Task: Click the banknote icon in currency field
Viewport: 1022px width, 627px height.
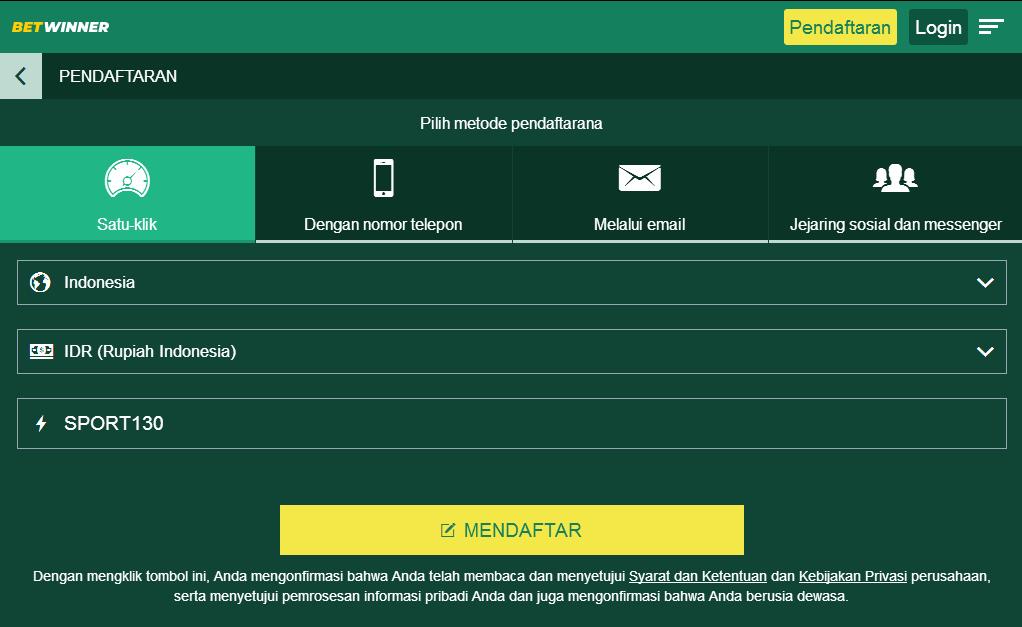Action: (41, 351)
